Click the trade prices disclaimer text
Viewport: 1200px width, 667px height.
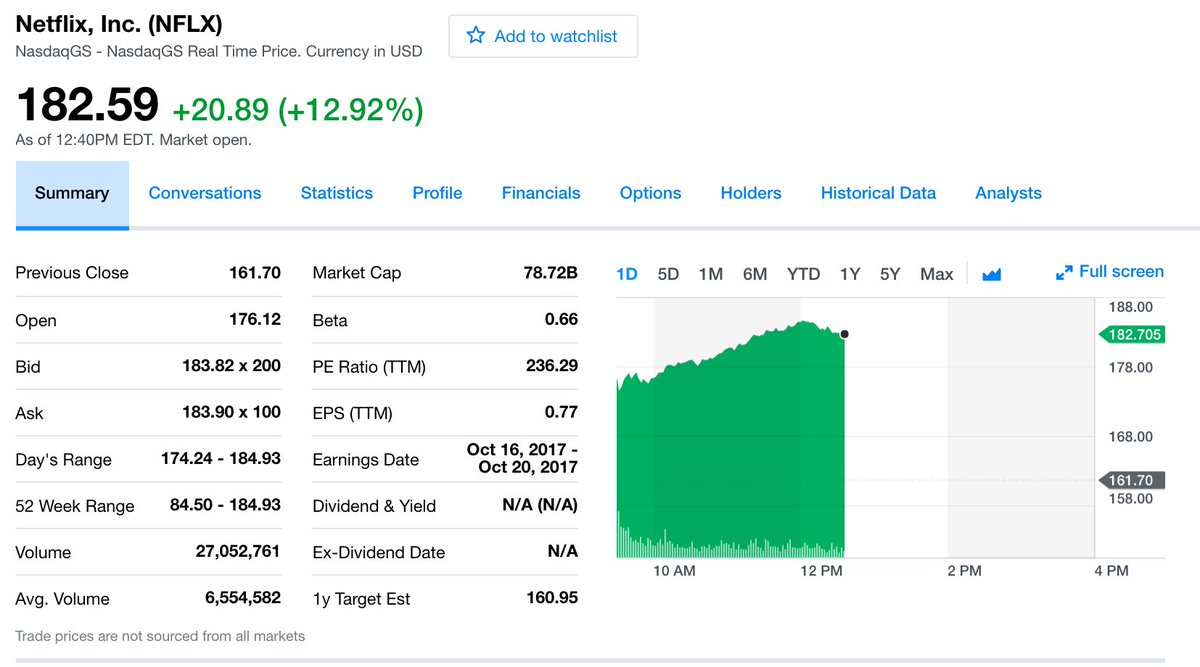pyautogui.click(x=160, y=636)
